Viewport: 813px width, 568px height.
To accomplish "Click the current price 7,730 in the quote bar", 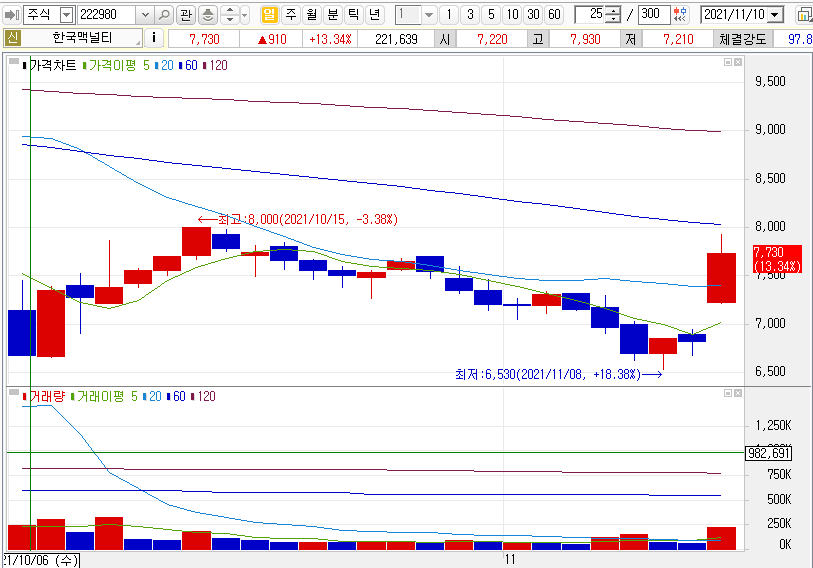I will 204,39.
